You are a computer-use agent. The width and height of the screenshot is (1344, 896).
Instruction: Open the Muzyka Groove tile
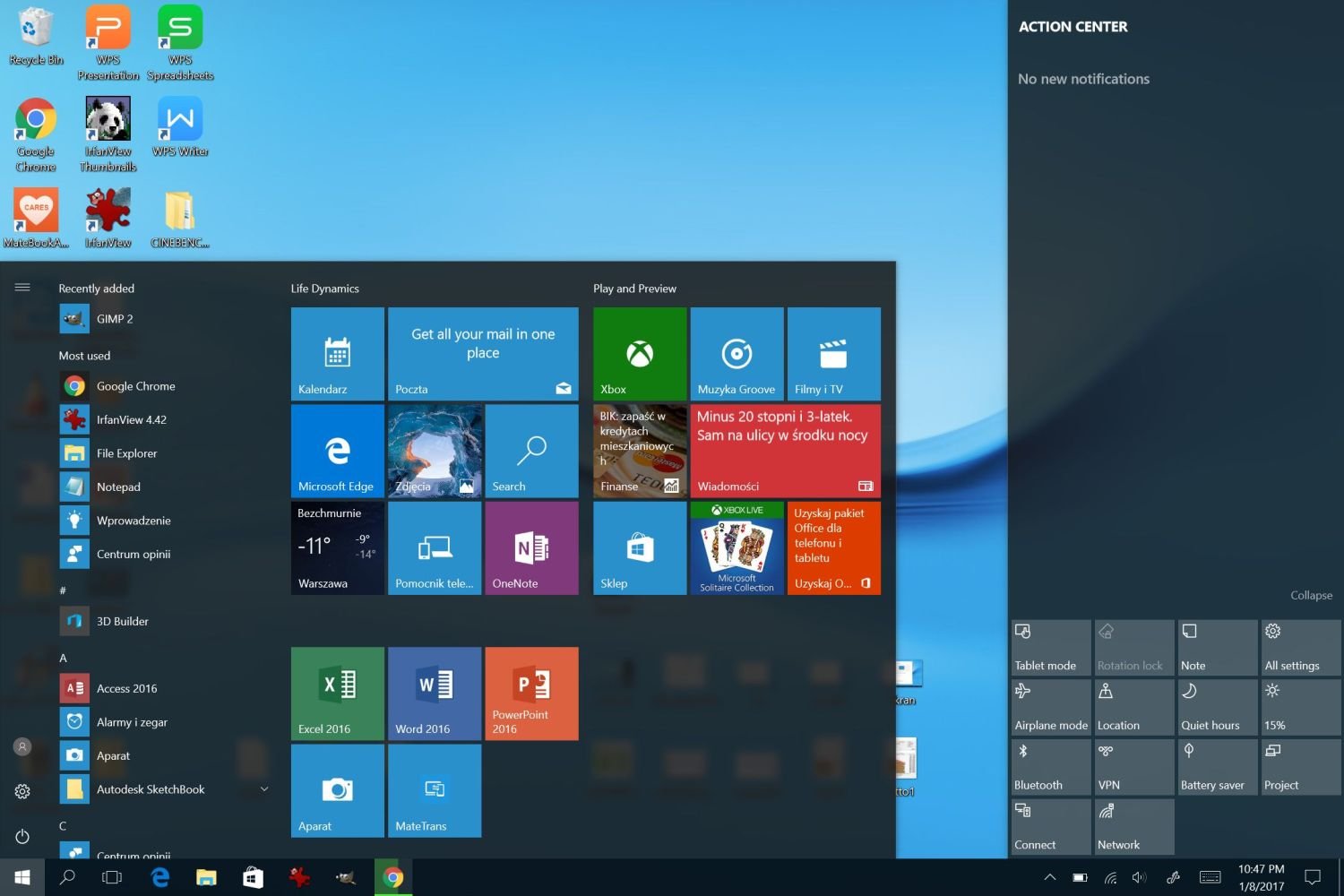(x=737, y=354)
